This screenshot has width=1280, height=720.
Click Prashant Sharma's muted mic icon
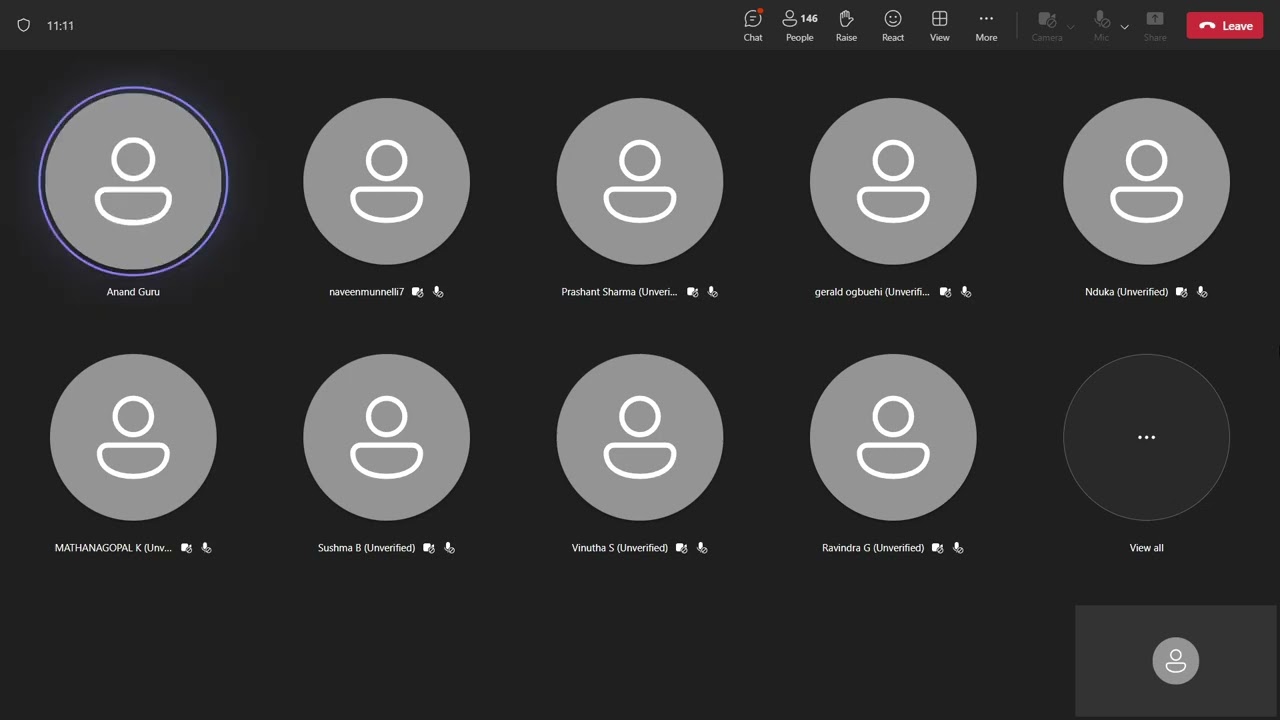point(712,292)
